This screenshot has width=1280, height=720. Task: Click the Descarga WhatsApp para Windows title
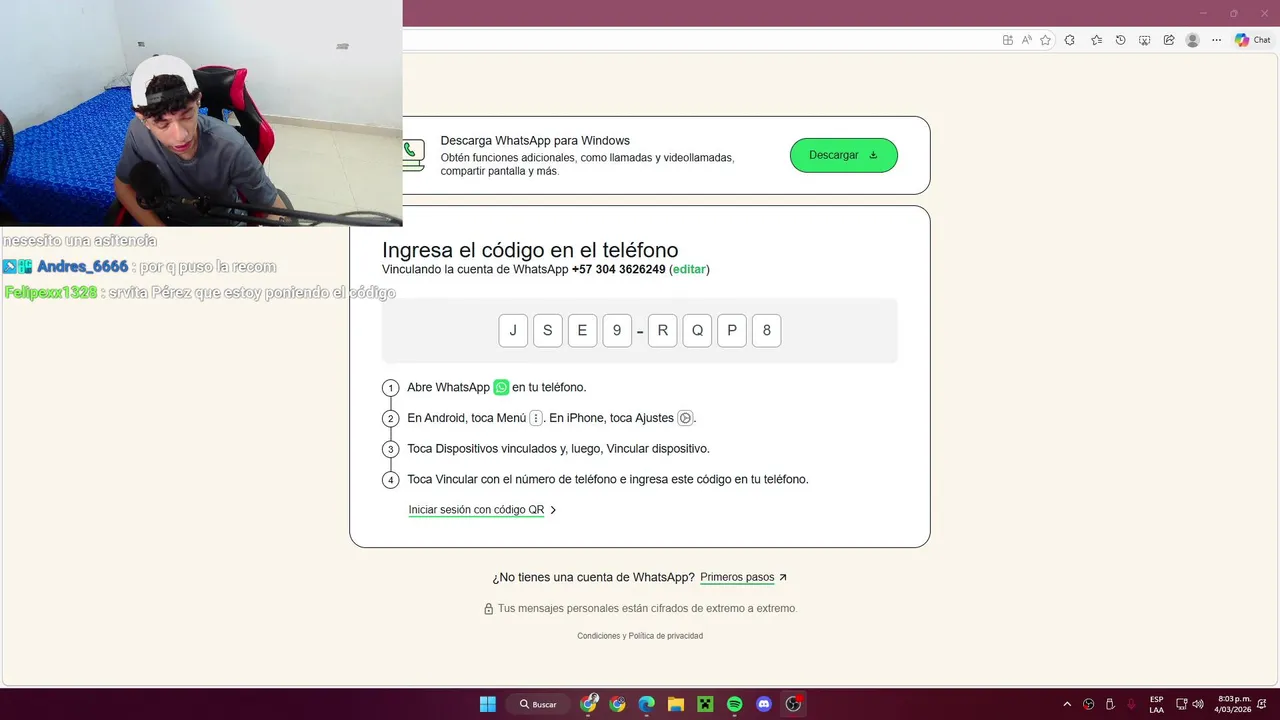click(x=535, y=141)
